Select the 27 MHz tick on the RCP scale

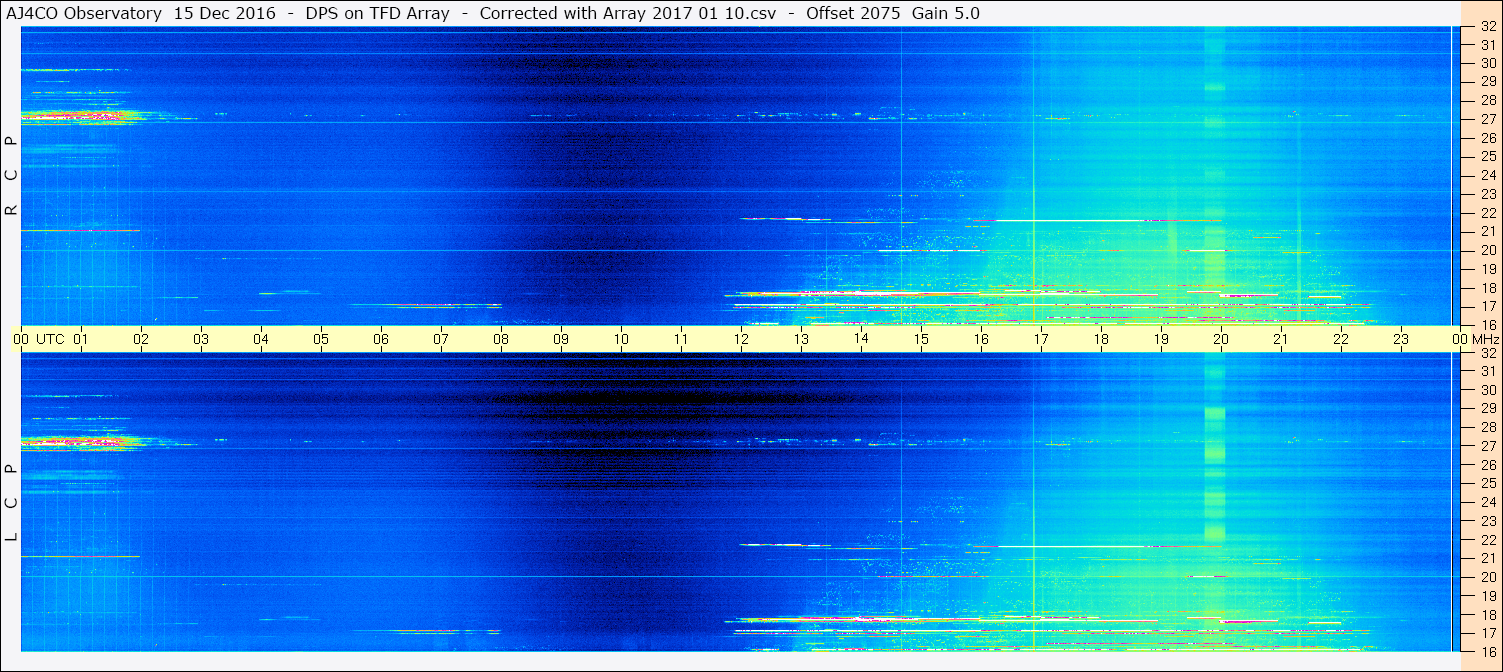(x=1487, y=118)
